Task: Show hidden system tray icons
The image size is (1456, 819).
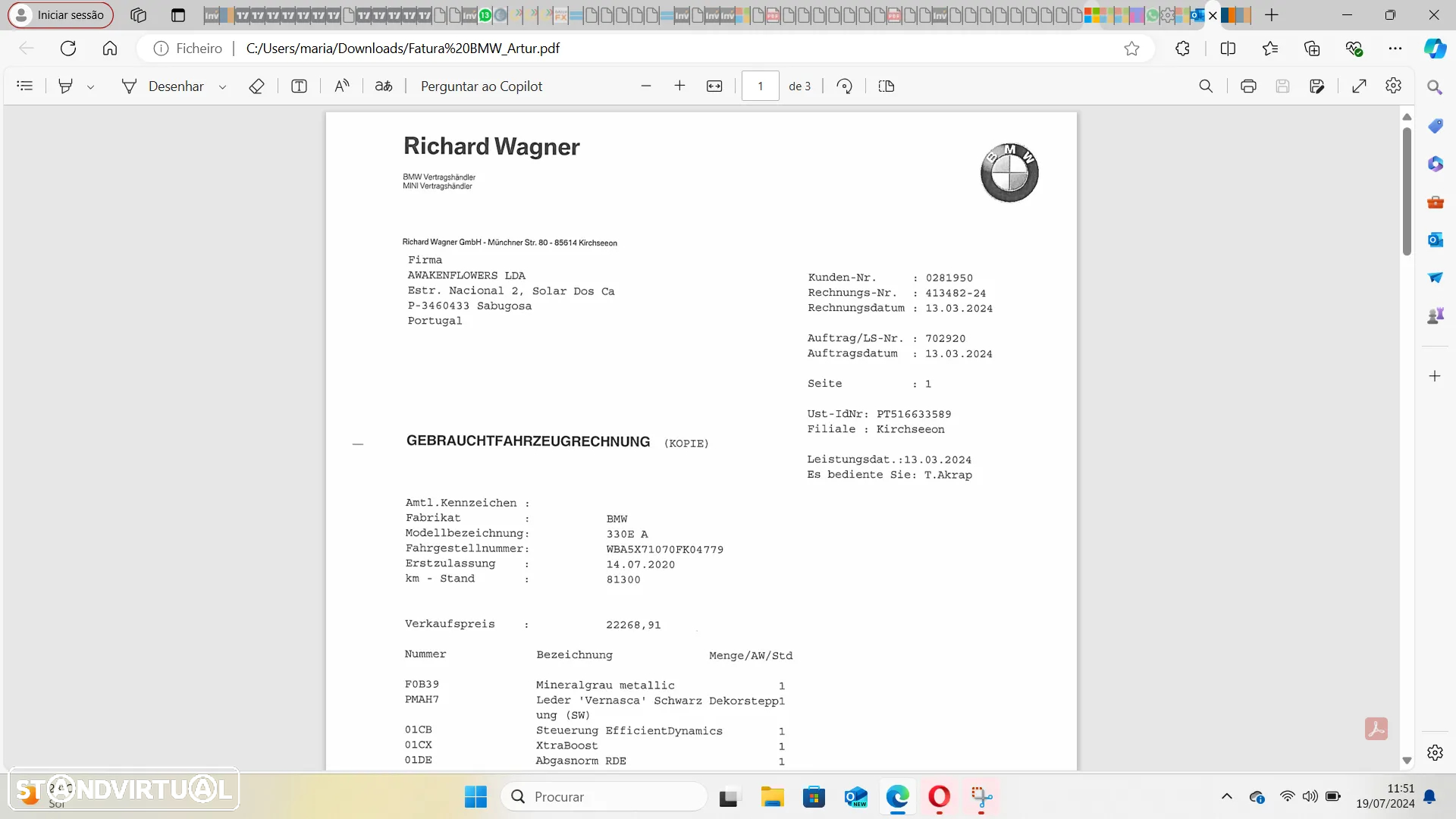Action: (x=1226, y=797)
